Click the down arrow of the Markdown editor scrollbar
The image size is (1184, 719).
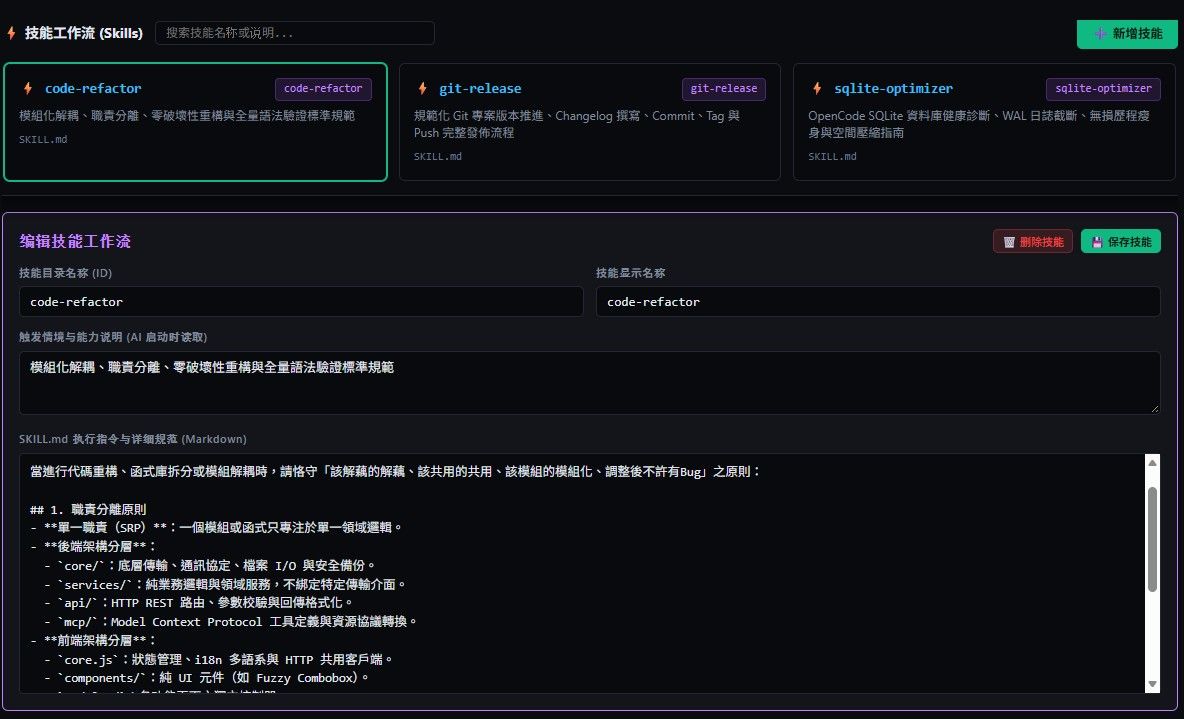tap(1152, 684)
